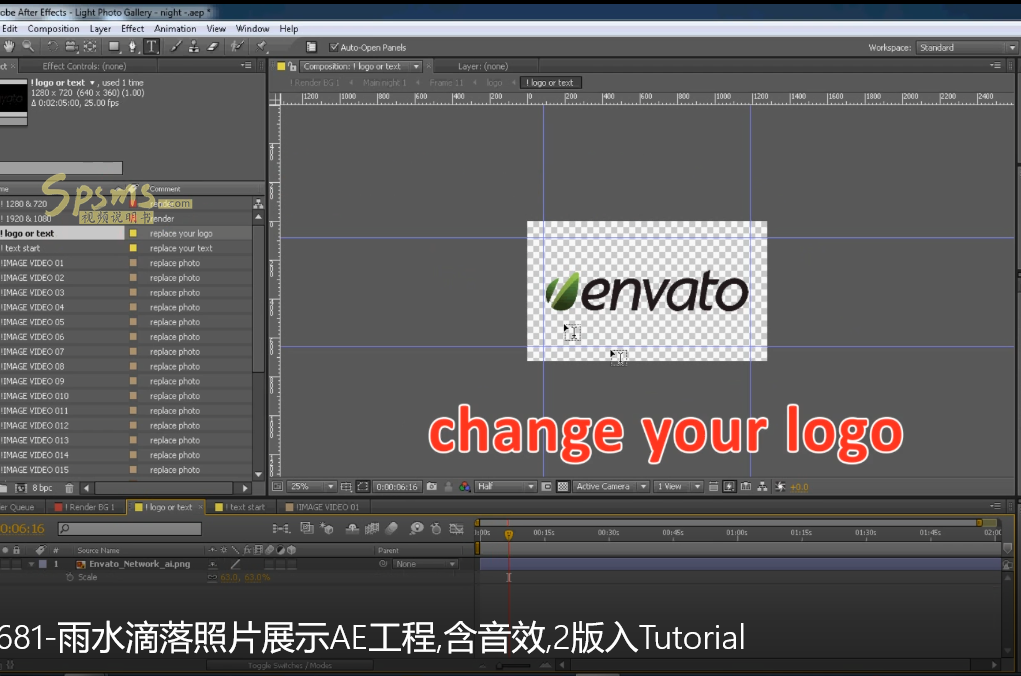The image size is (1021, 676).
Task: Click the timeline icon in viewer bar
Action: click(x=746, y=486)
